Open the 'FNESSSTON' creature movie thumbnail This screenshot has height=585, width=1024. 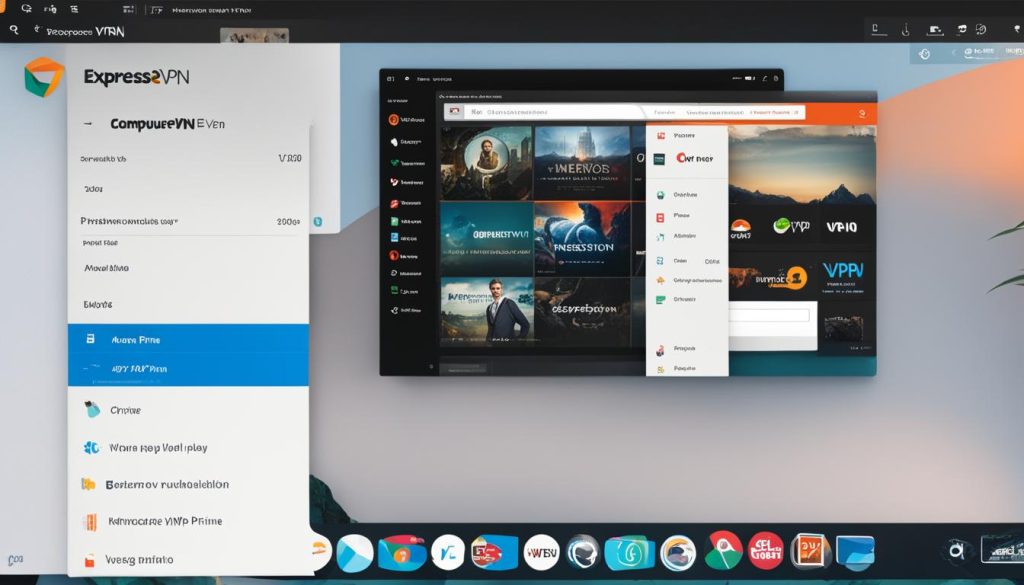tap(582, 239)
